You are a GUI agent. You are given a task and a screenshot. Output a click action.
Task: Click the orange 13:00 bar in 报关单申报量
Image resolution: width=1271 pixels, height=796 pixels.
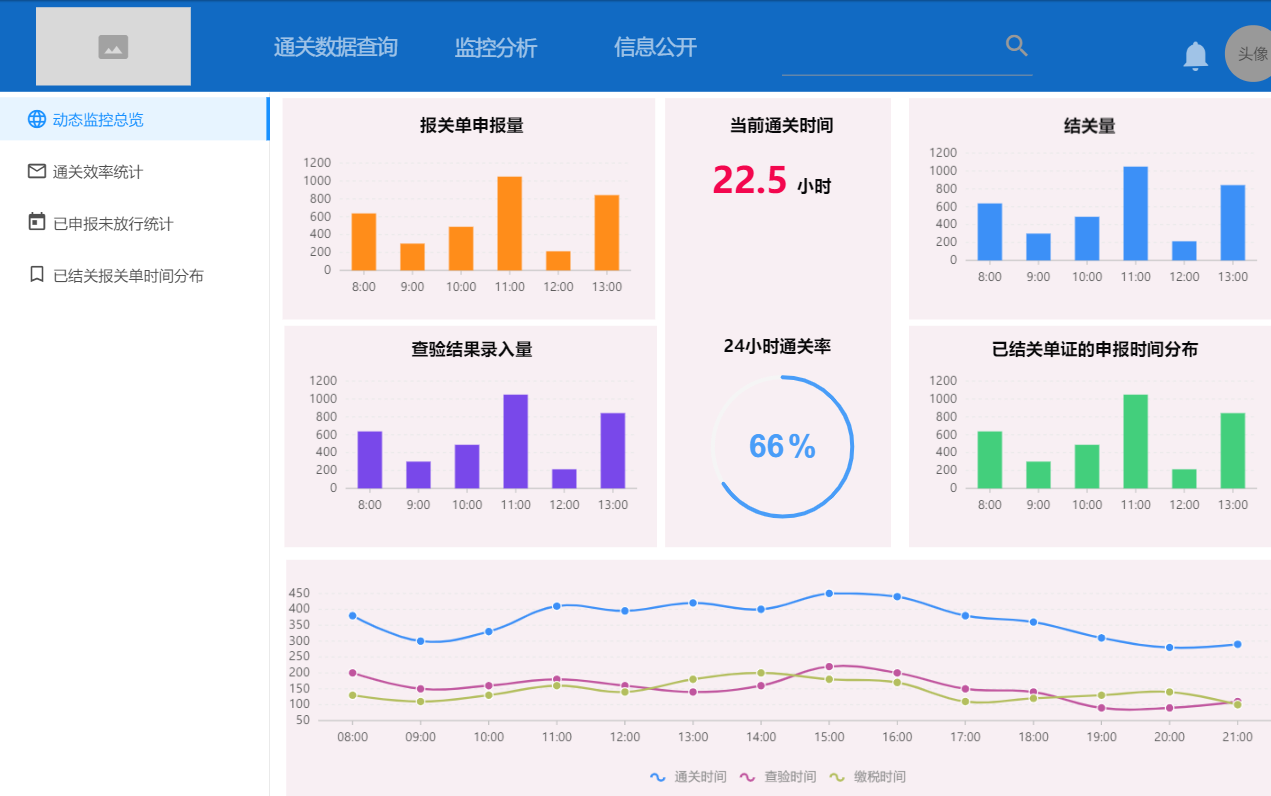[607, 232]
